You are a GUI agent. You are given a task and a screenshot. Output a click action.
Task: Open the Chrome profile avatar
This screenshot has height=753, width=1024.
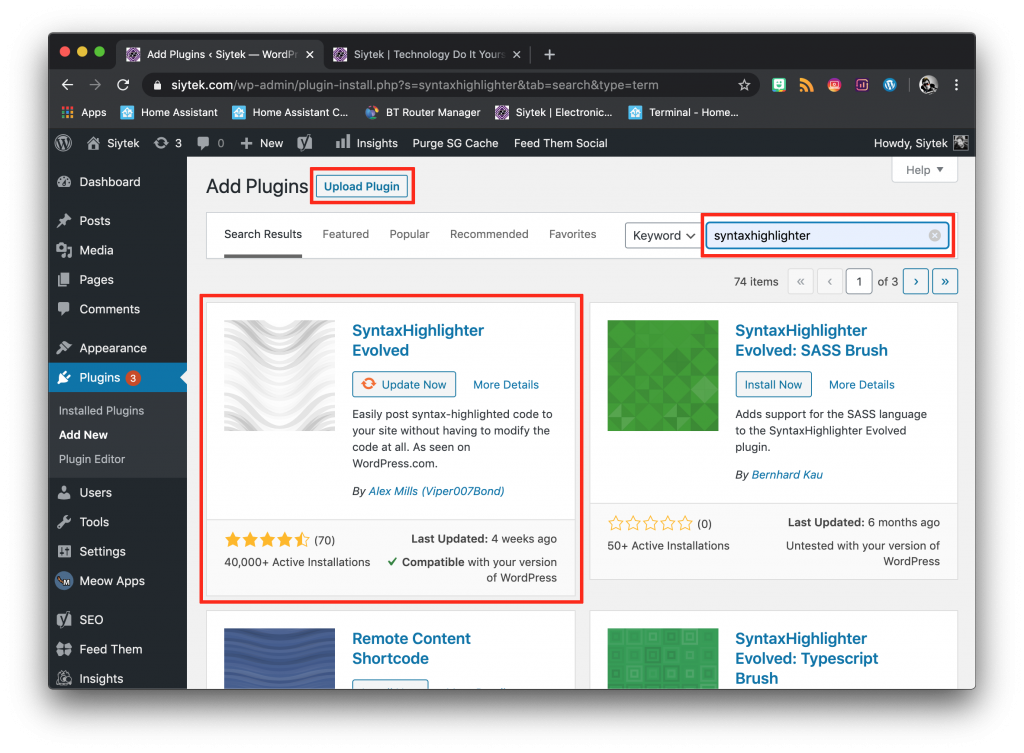pos(928,85)
